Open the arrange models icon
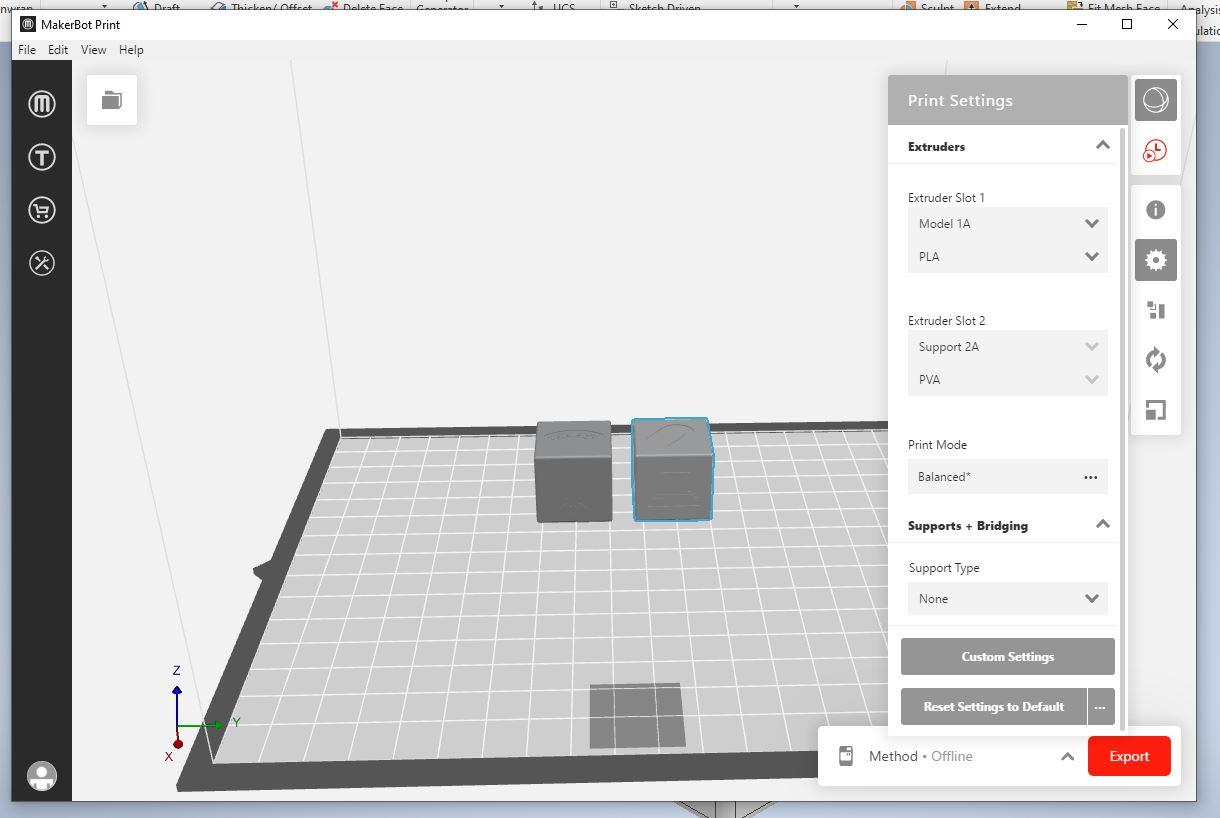Viewport: 1220px width, 818px height. 1155,310
